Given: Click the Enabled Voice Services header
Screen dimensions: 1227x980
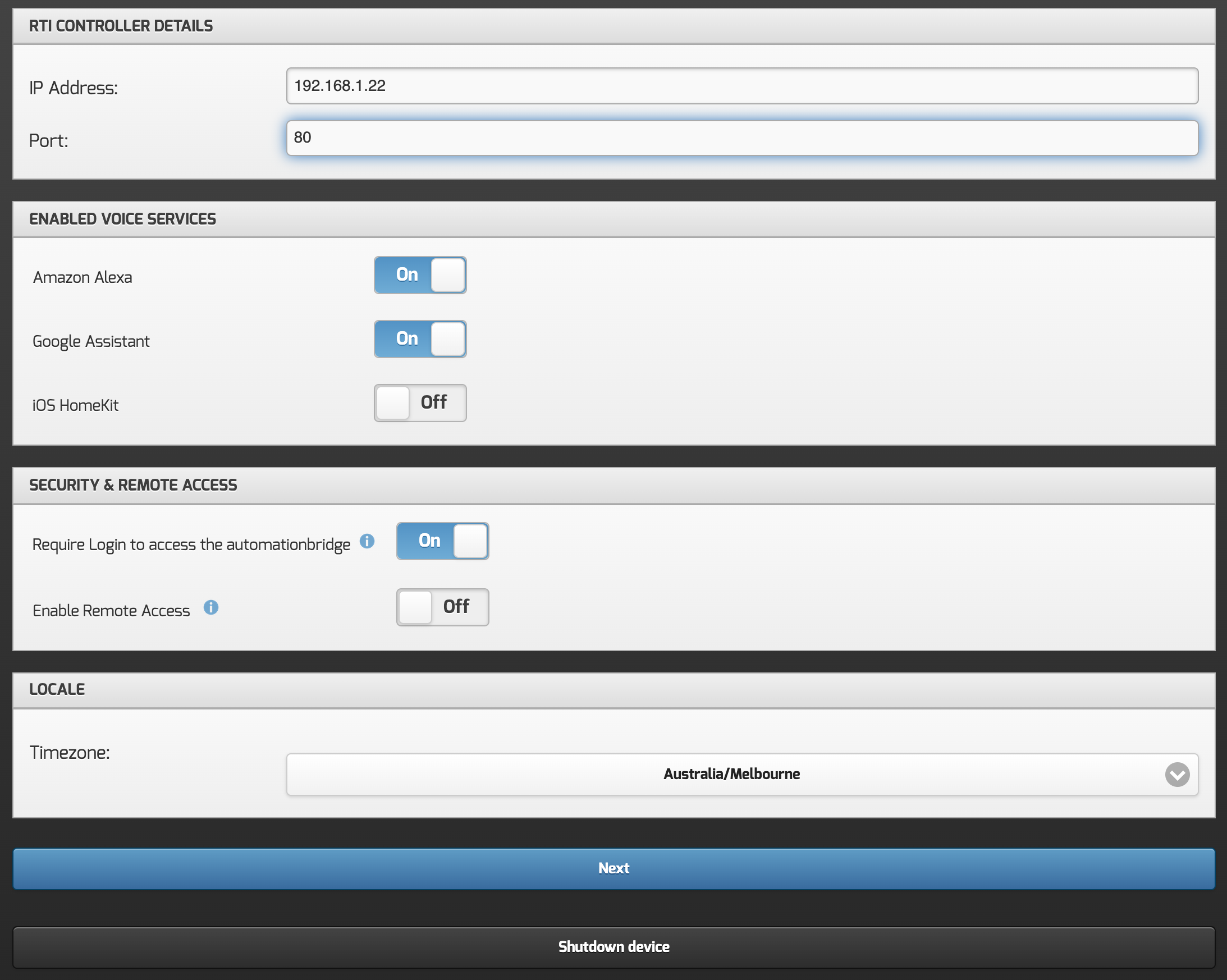Looking at the screenshot, I should 122,219.
